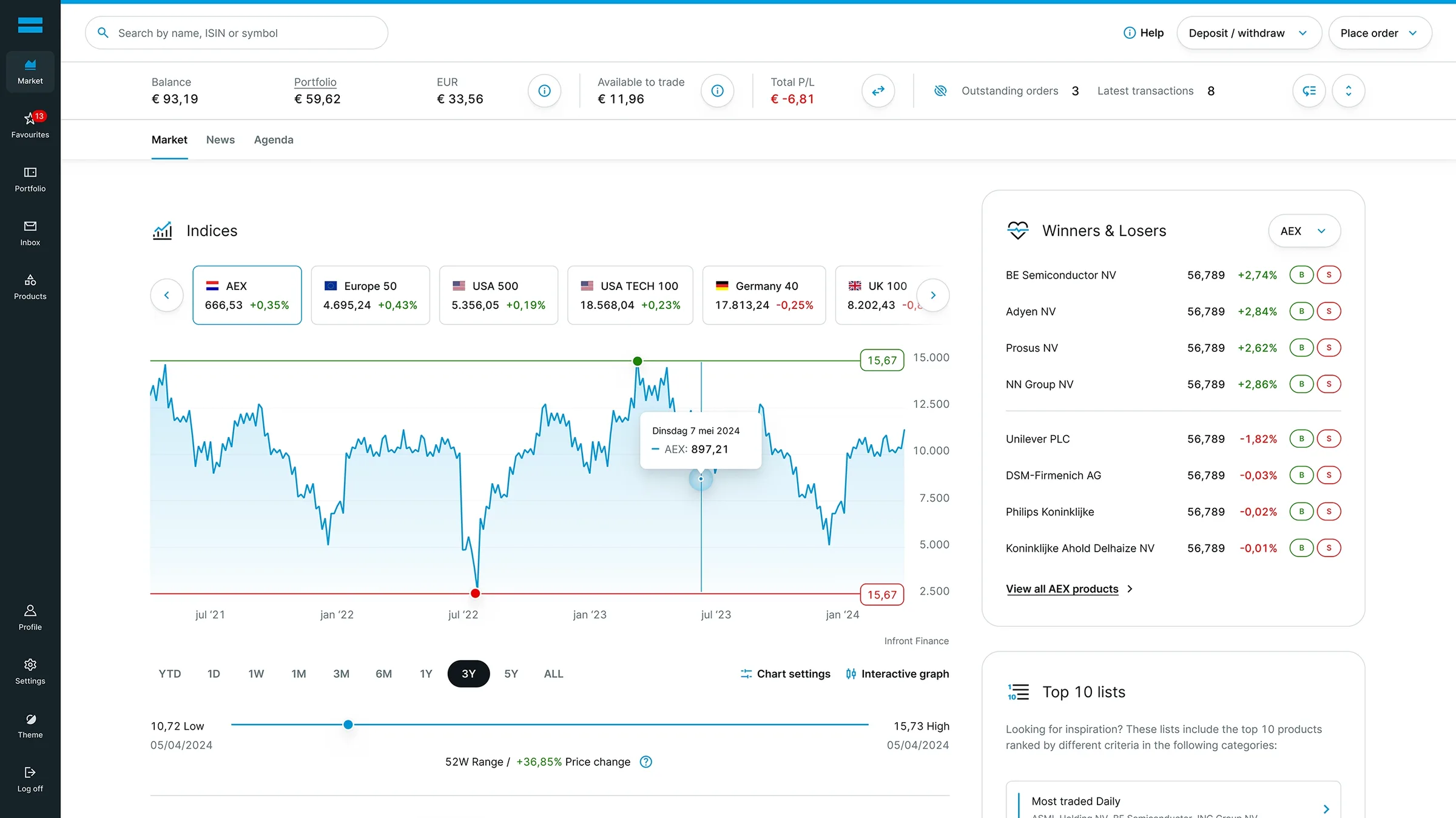This screenshot has width=1456, height=818.
Task: Select the USA TECH 100 index card
Action: click(x=630, y=295)
